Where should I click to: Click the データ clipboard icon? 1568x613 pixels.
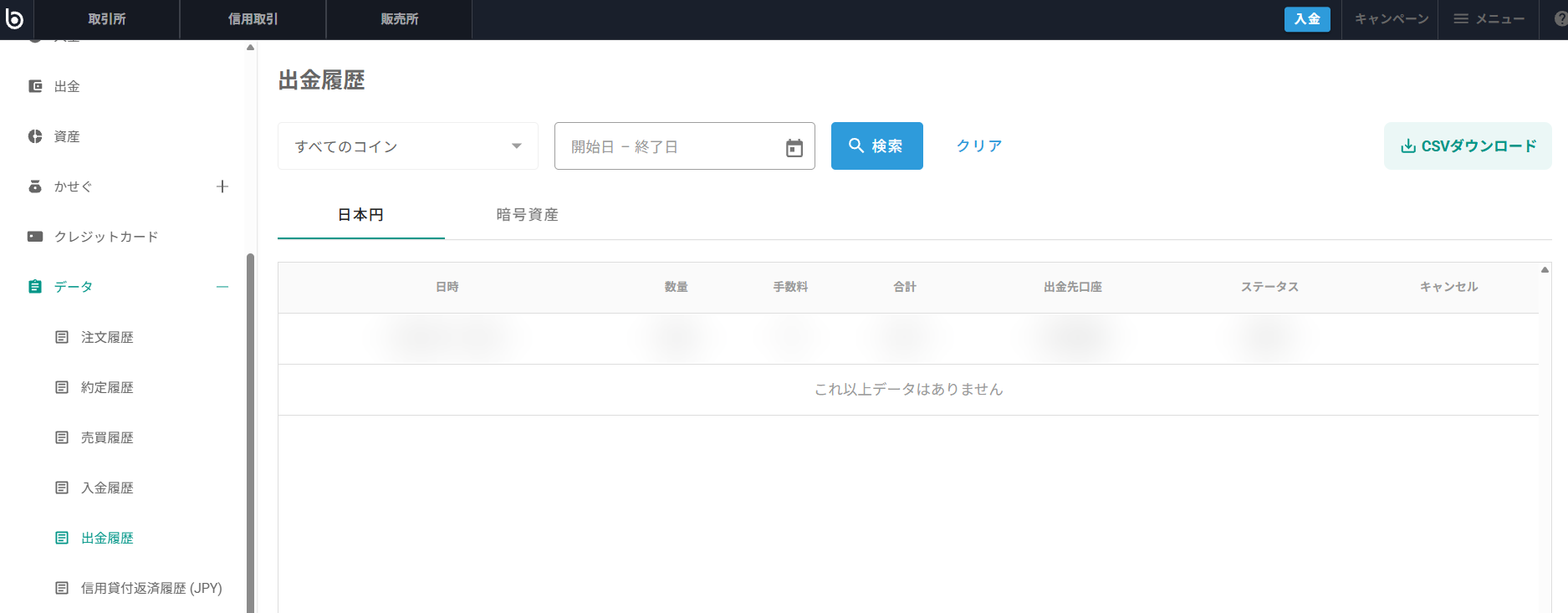pos(35,287)
